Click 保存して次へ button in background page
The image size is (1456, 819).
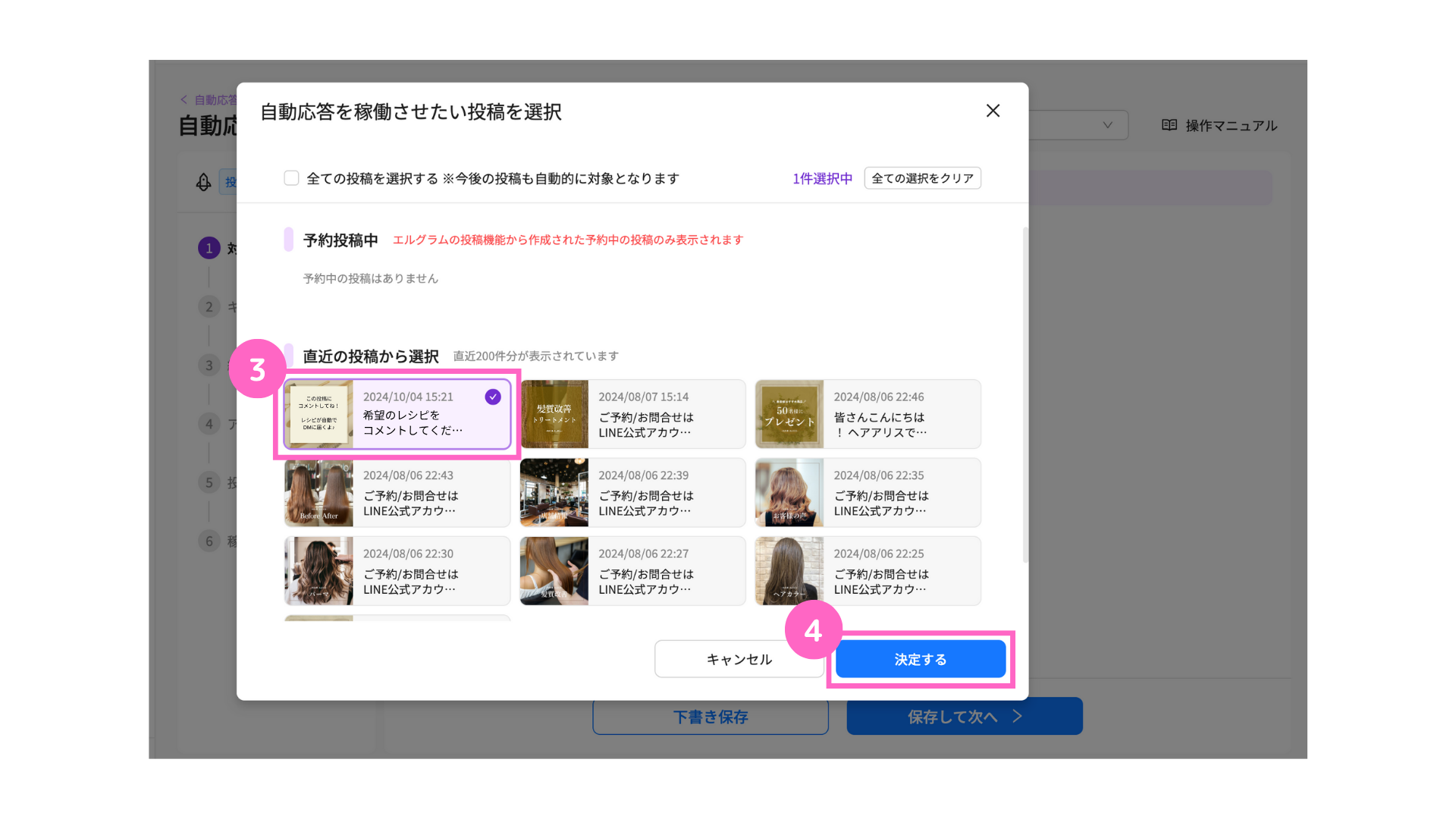(965, 717)
